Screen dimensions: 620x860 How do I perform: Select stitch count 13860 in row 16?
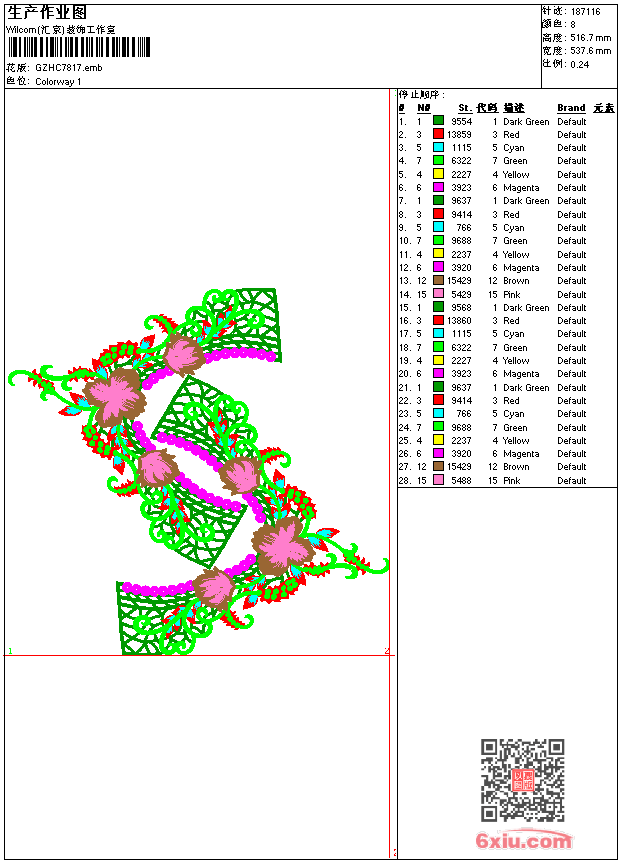[459, 320]
